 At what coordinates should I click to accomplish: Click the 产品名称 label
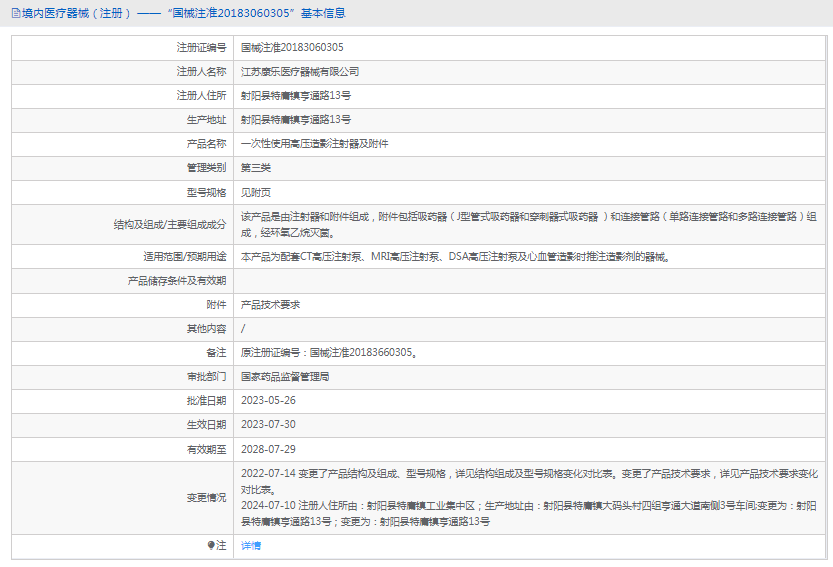(x=206, y=143)
